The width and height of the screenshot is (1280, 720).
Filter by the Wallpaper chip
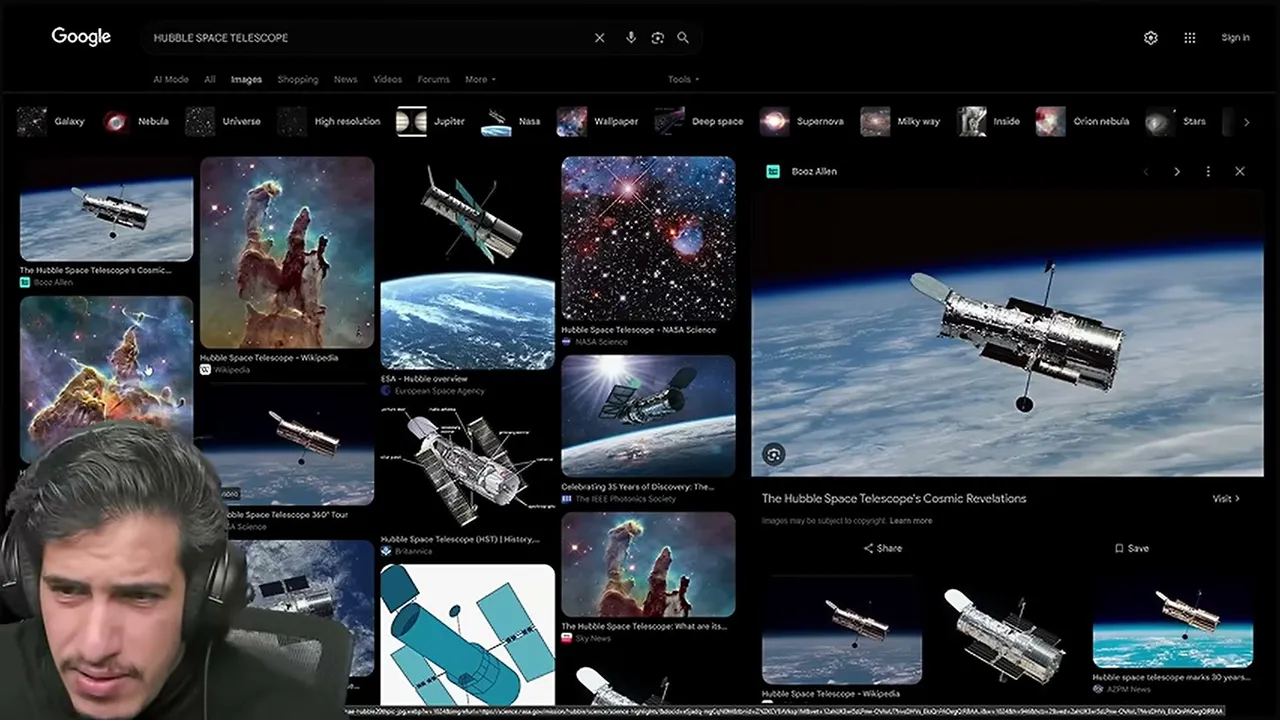pos(598,122)
